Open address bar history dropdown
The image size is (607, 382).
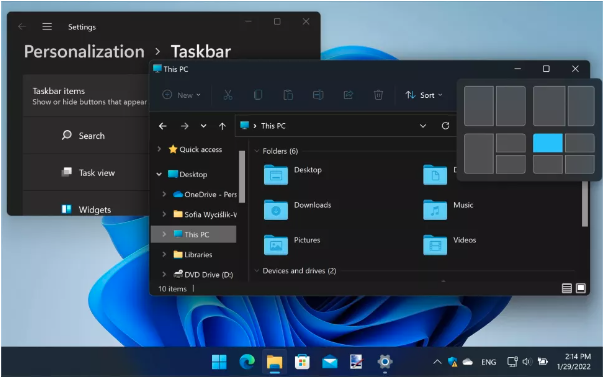click(423, 126)
